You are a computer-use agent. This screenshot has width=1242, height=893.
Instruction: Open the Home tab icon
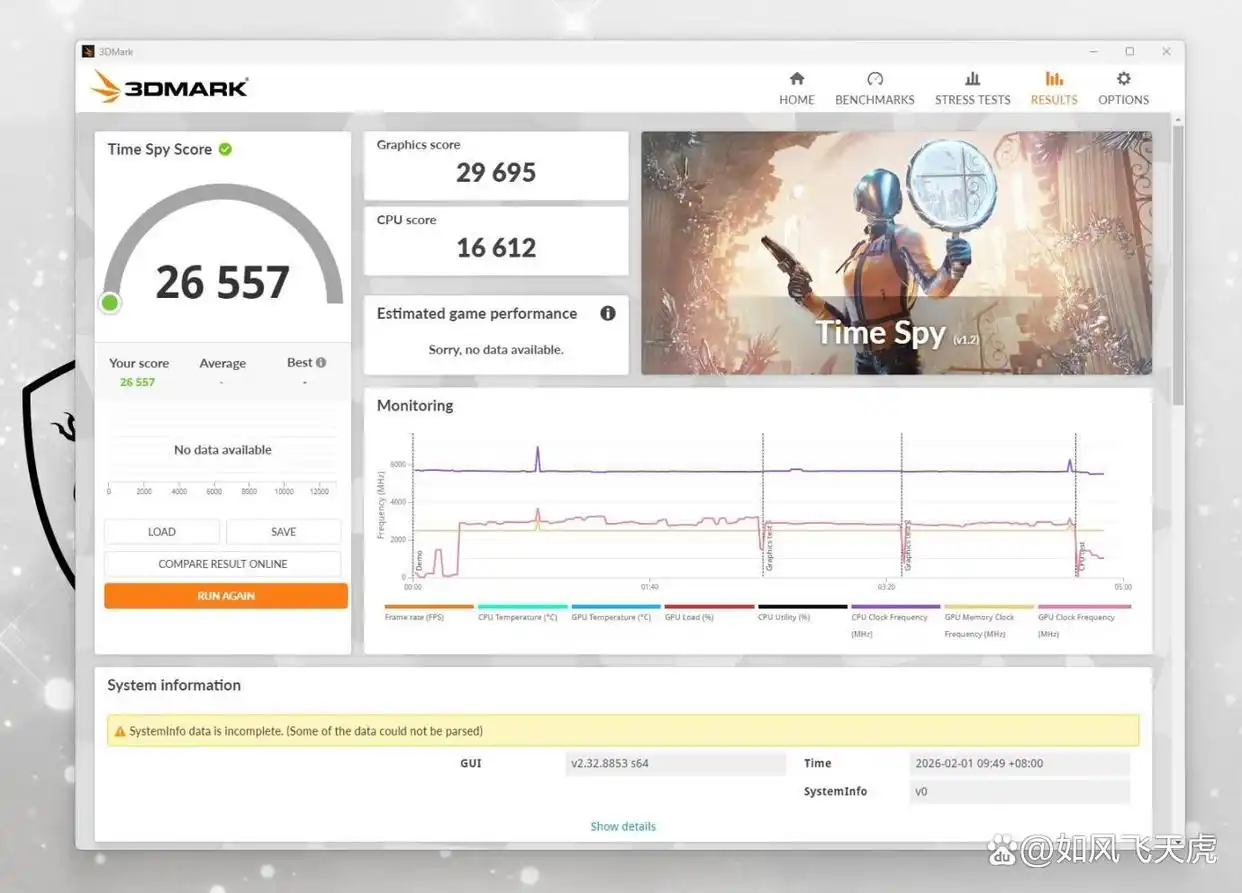pos(797,79)
